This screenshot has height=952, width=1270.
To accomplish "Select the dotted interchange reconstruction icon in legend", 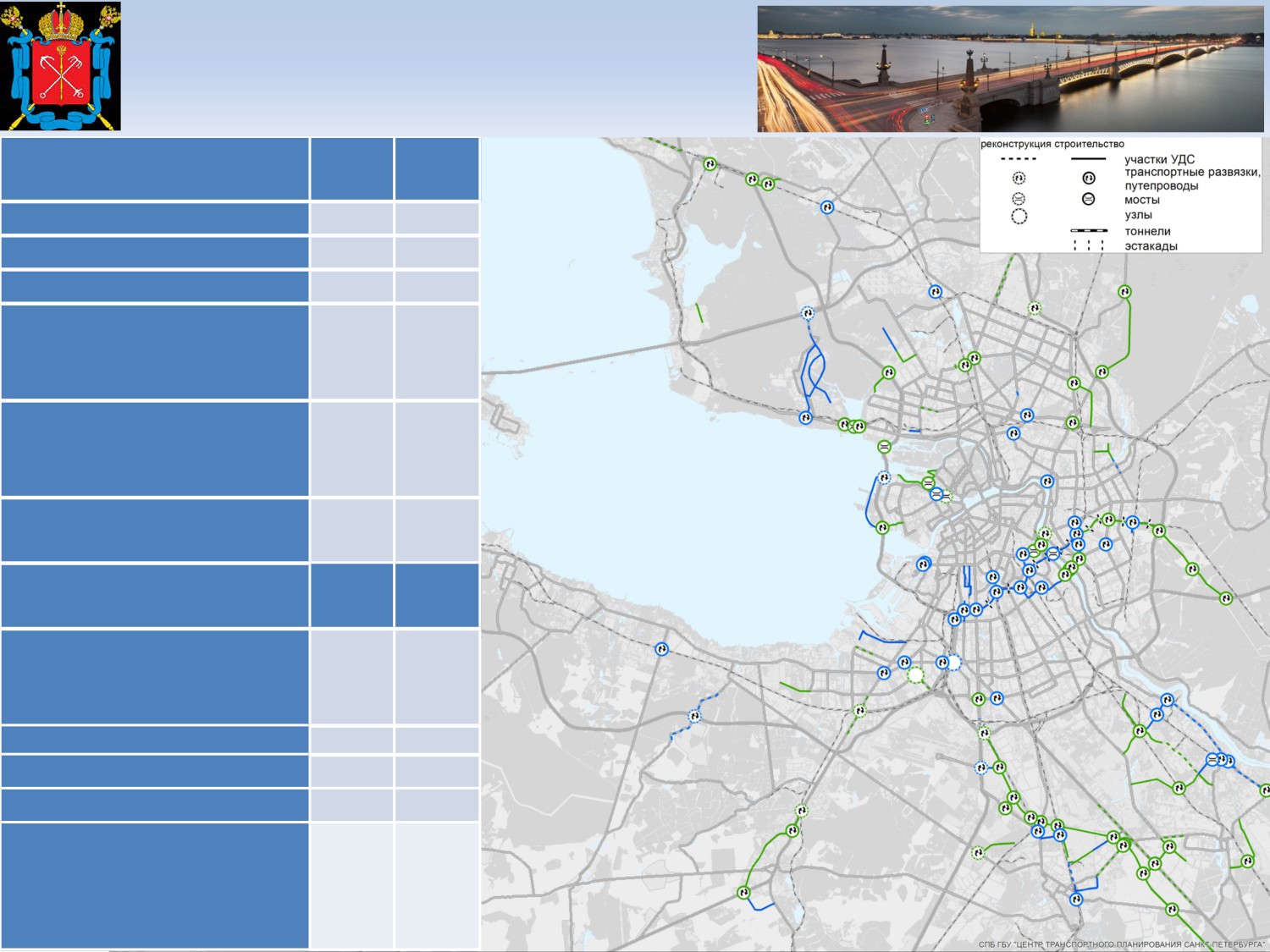I will tap(1019, 178).
